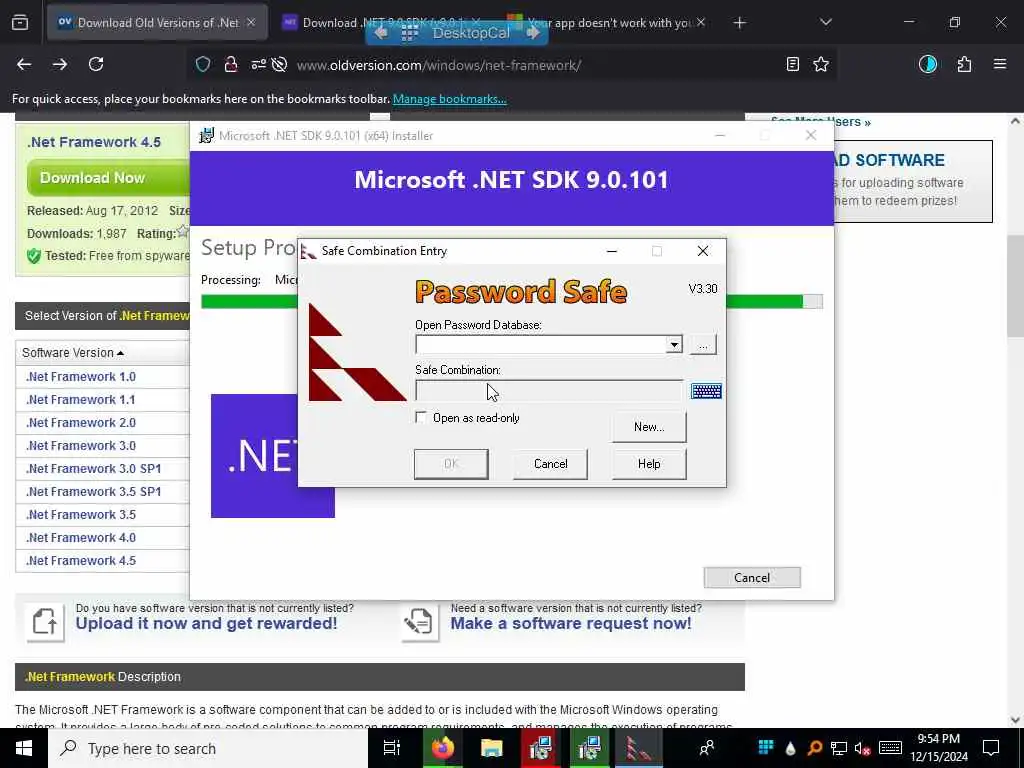Open People icon in taskbar
The width and height of the screenshot is (1024, 768).
(707, 748)
